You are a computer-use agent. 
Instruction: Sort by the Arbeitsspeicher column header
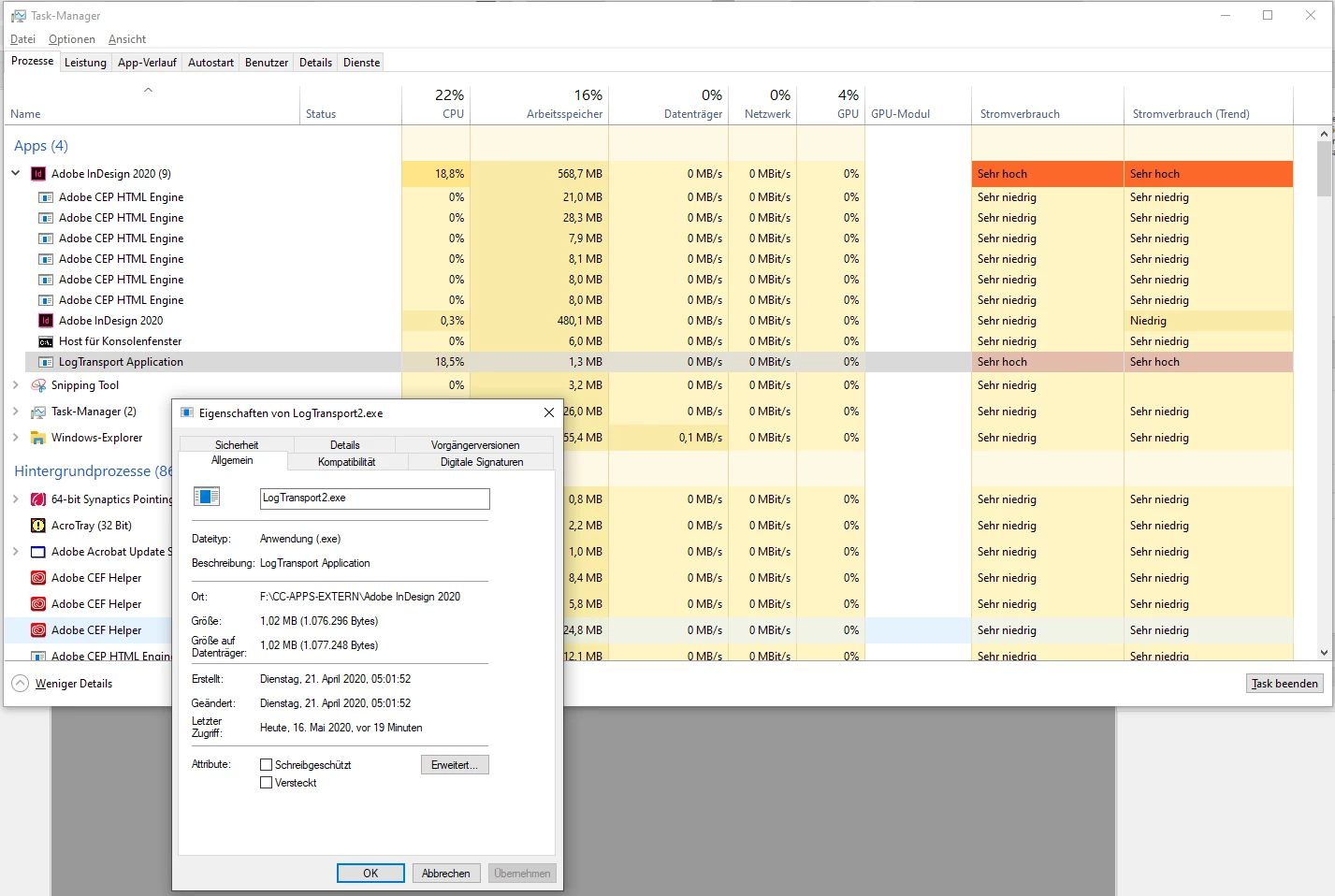pyautogui.click(x=540, y=105)
